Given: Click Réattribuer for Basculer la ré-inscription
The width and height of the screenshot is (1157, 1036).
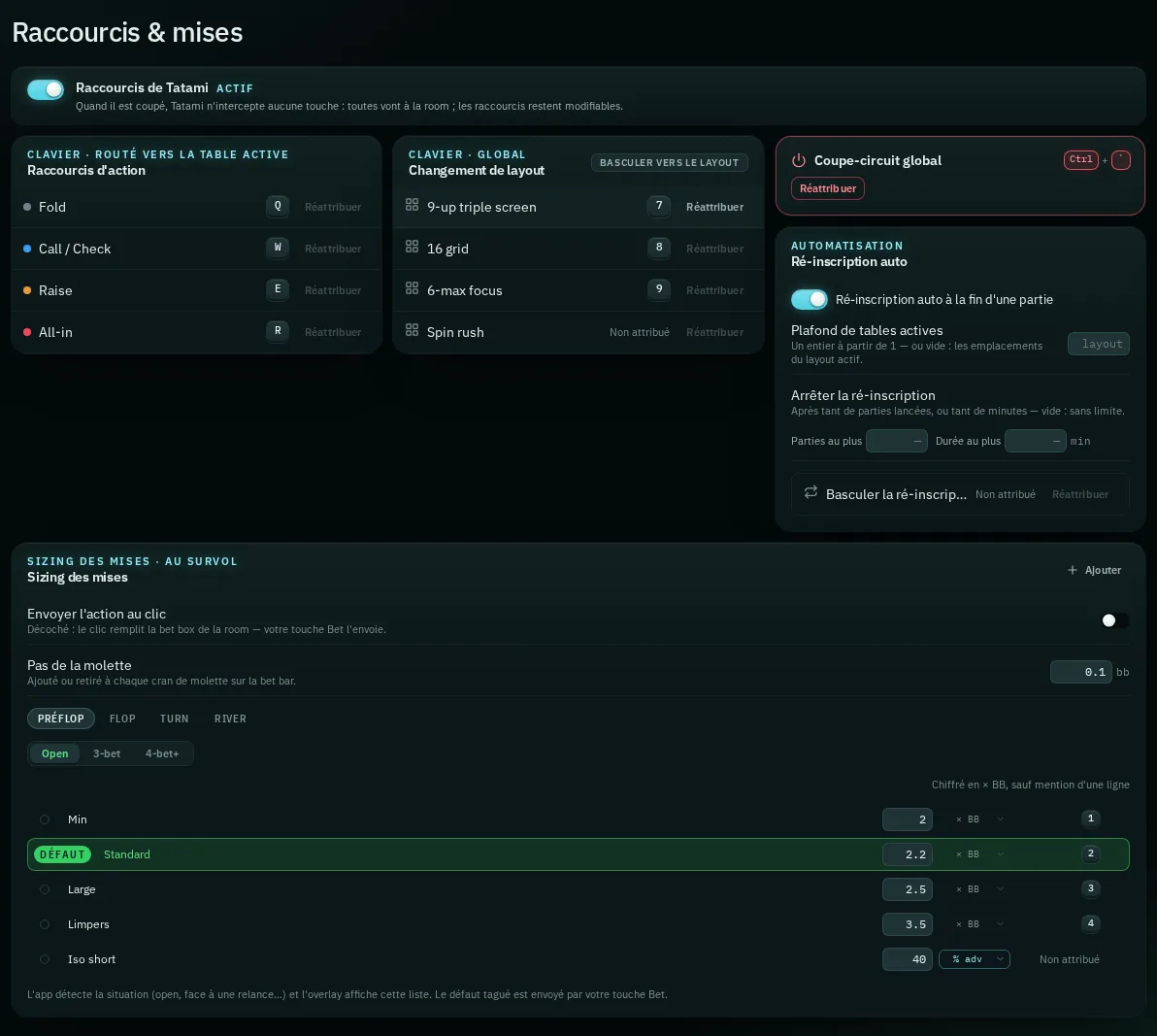Looking at the screenshot, I should pyautogui.click(x=1080, y=494).
